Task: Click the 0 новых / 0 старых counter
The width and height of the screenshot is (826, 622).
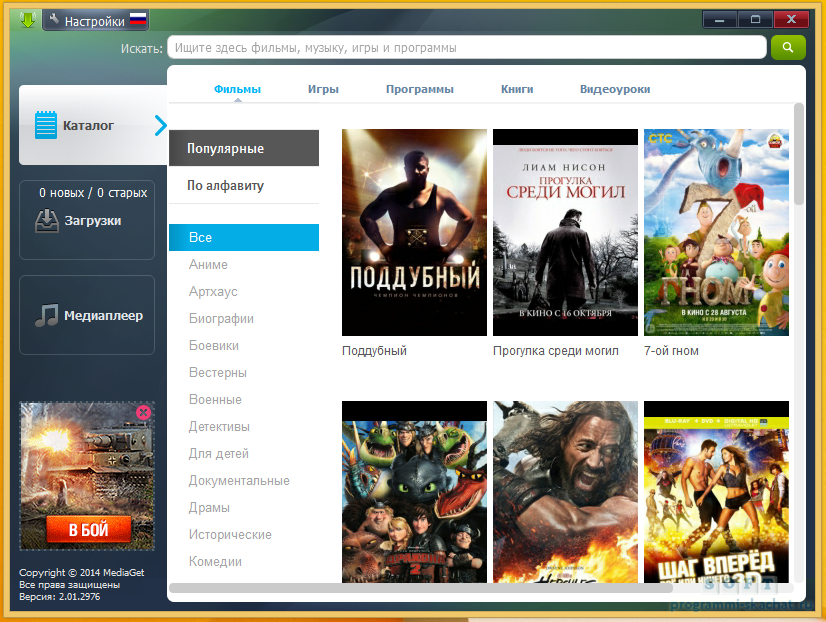Action: [x=93, y=193]
